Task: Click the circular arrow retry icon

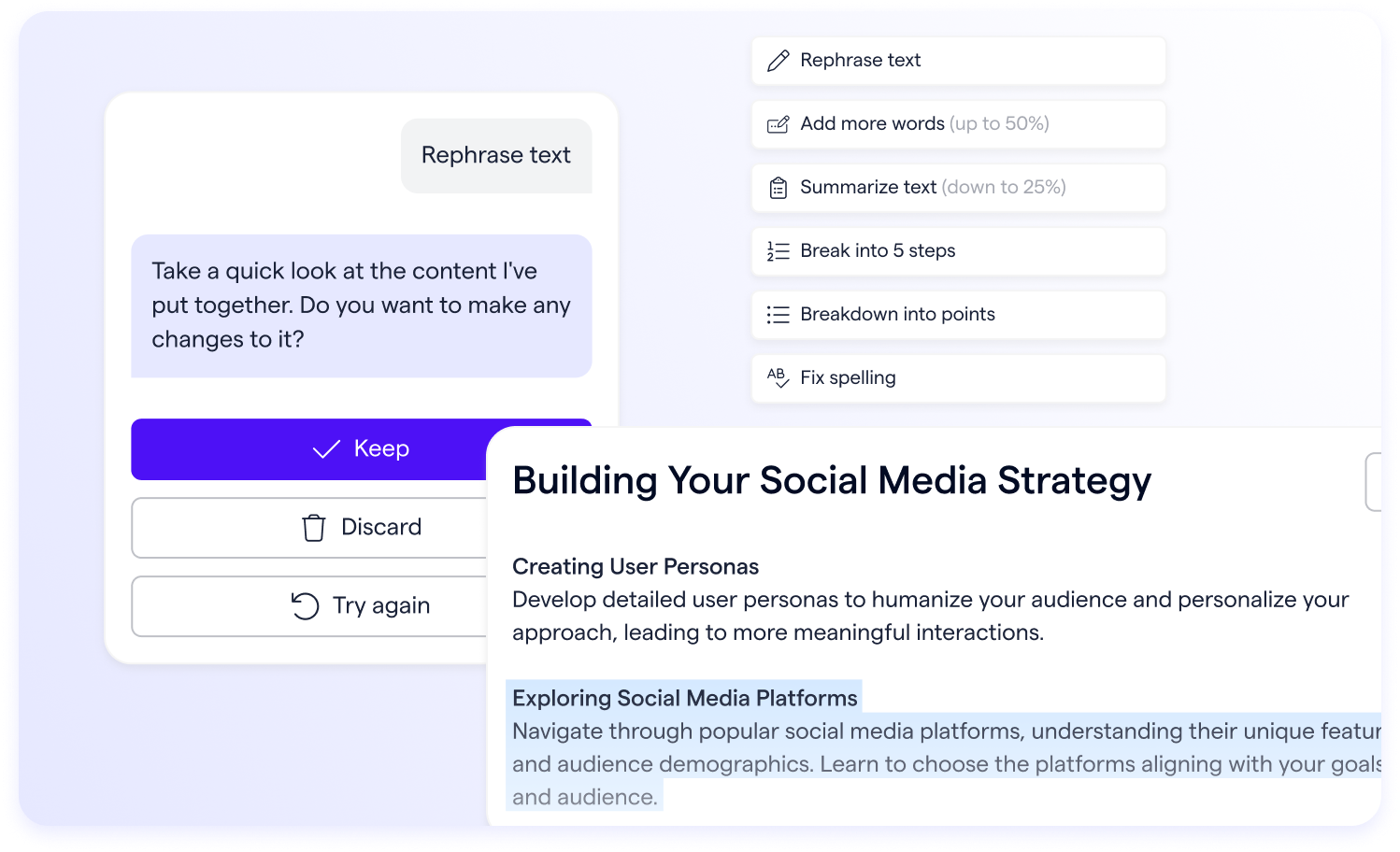Action: pos(305,606)
